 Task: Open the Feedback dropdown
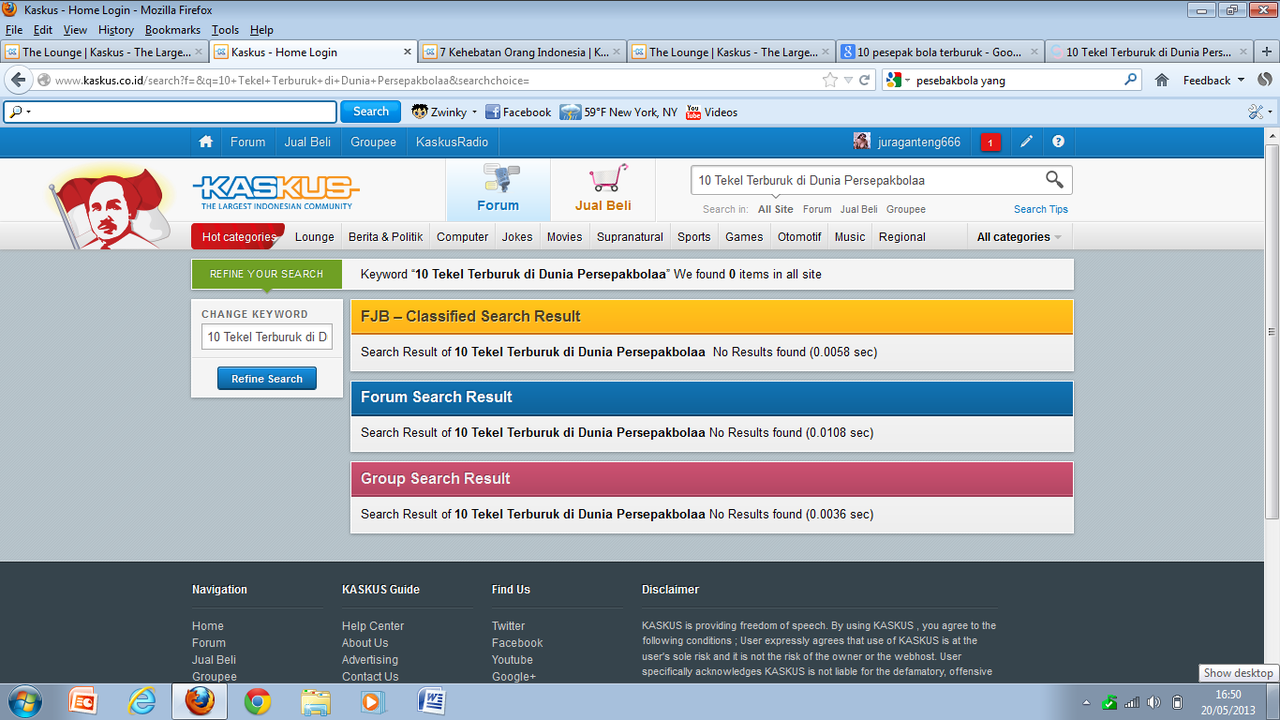1213,80
